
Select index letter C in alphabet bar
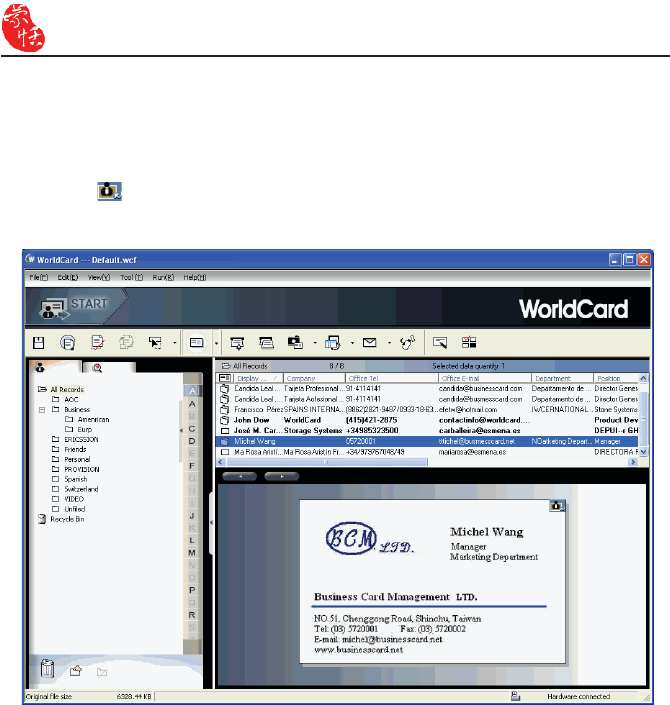(x=192, y=428)
